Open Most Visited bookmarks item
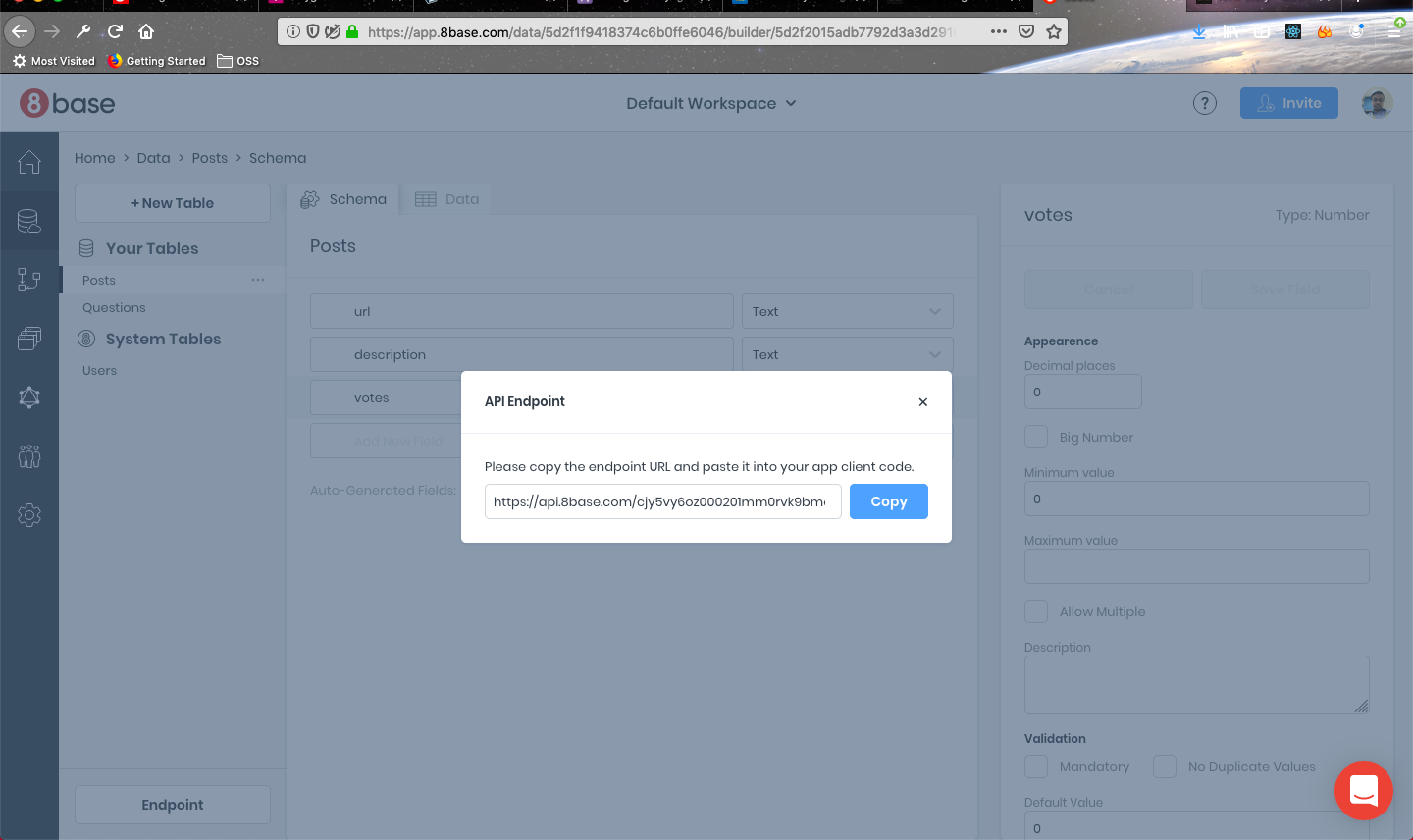The width and height of the screenshot is (1413, 840). click(x=54, y=61)
